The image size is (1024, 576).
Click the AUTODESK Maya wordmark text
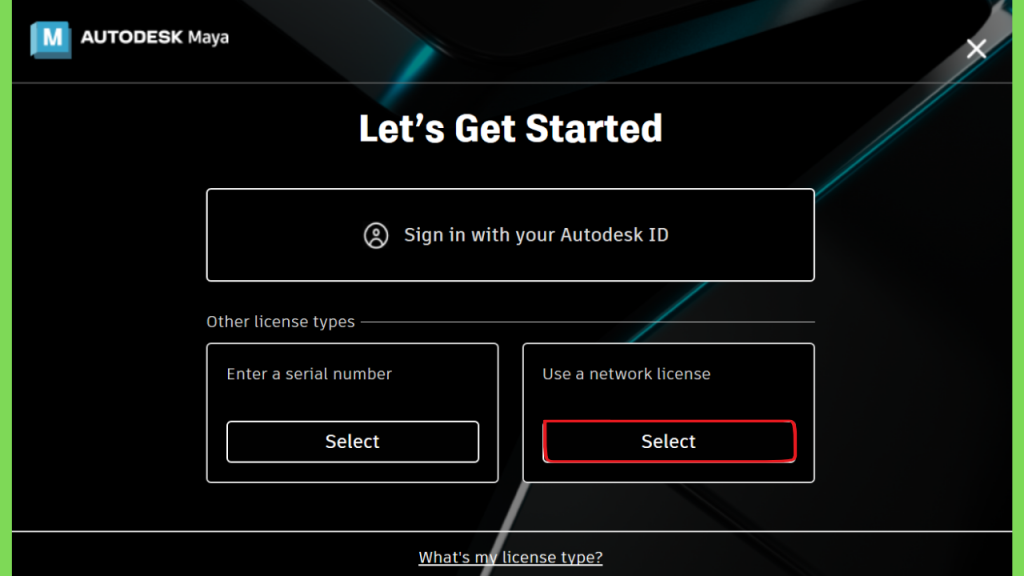[155, 37]
